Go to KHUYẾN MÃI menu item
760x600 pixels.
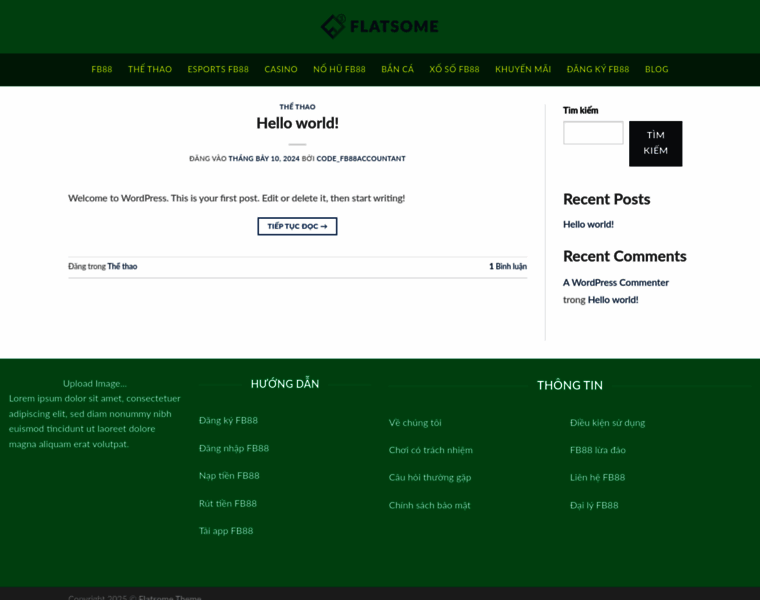pyautogui.click(x=523, y=69)
